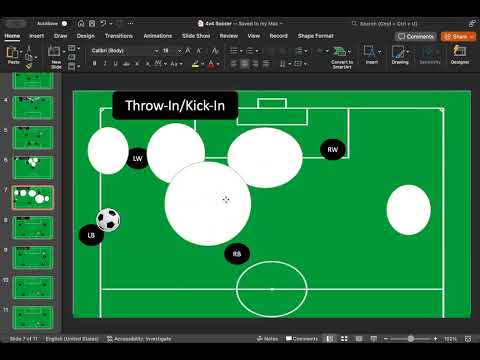Expand the New Slide dropdown arrow

coord(64,52)
